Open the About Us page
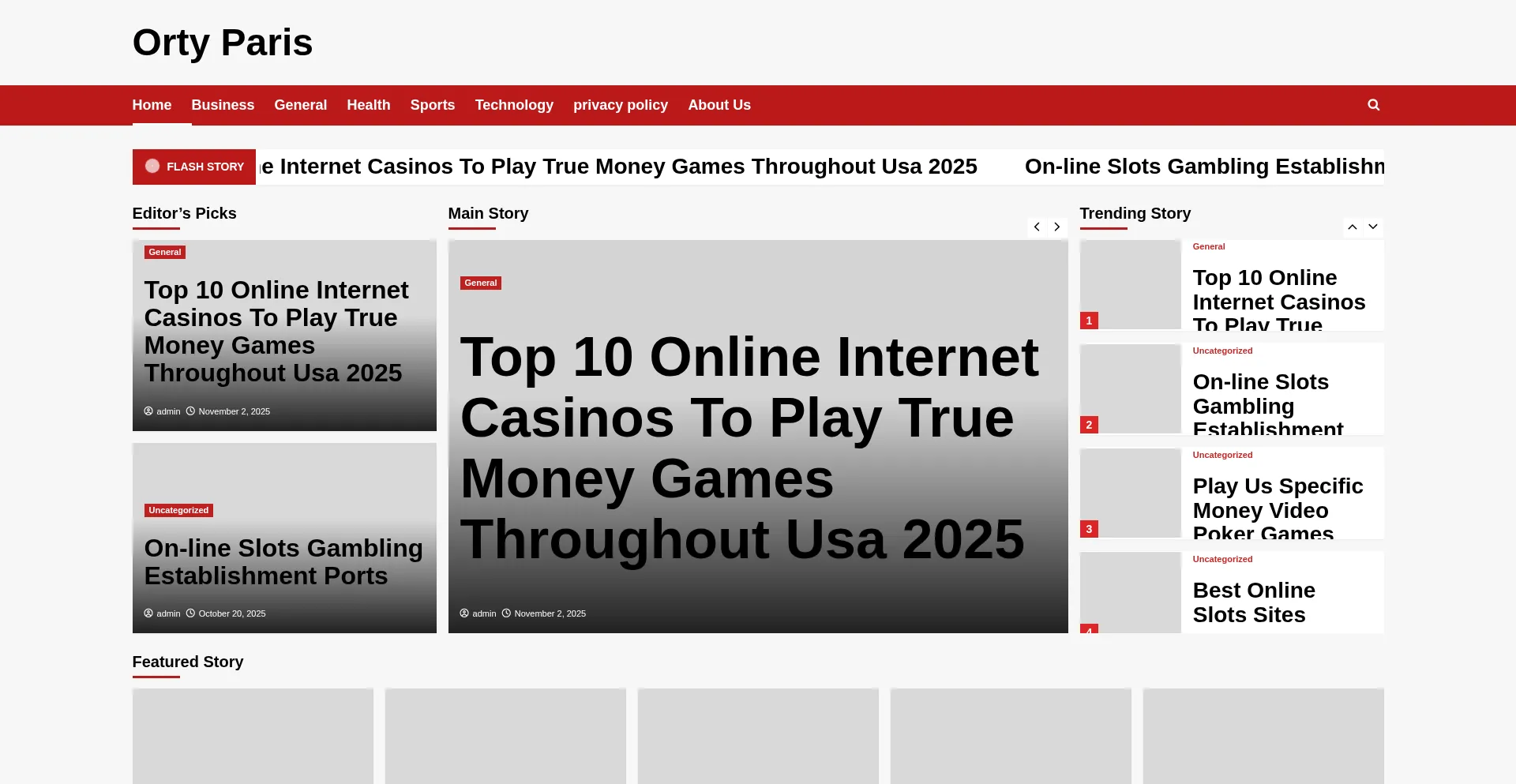This screenshot has height=784, width=1516. [719, 105]
